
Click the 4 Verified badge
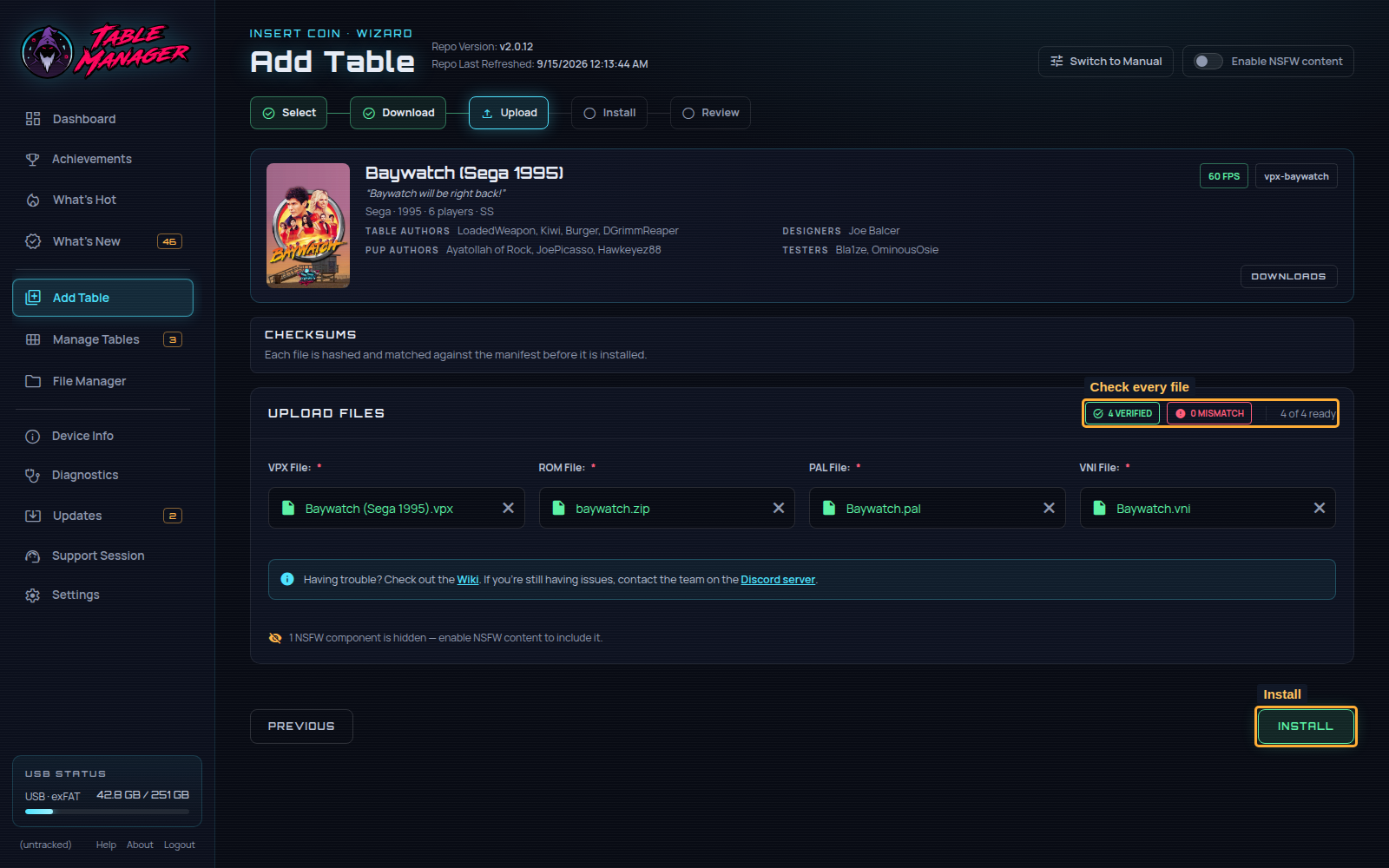click(x=1122, y=413)
